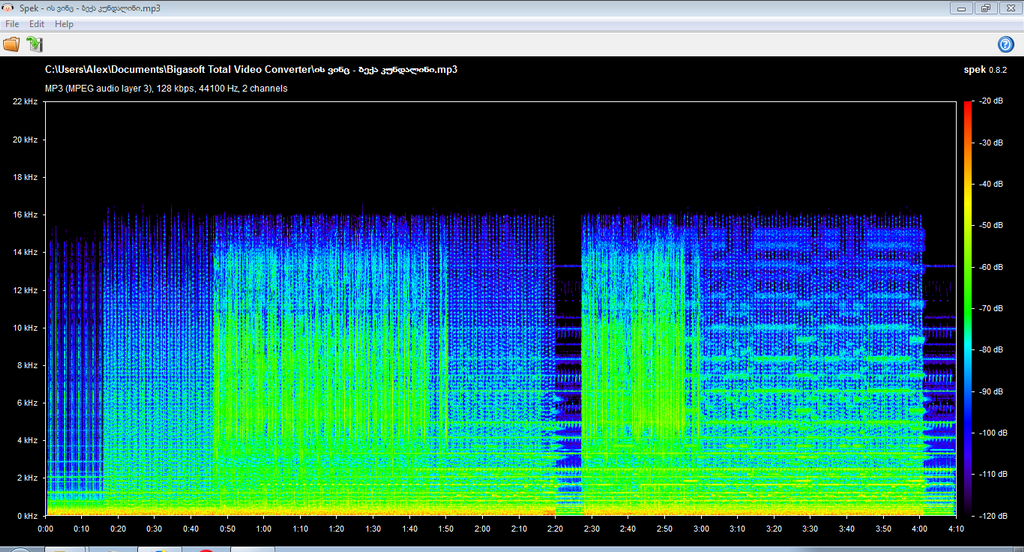Click the 0 kHz frequency label
The image size is (1024, 552).
27,516
